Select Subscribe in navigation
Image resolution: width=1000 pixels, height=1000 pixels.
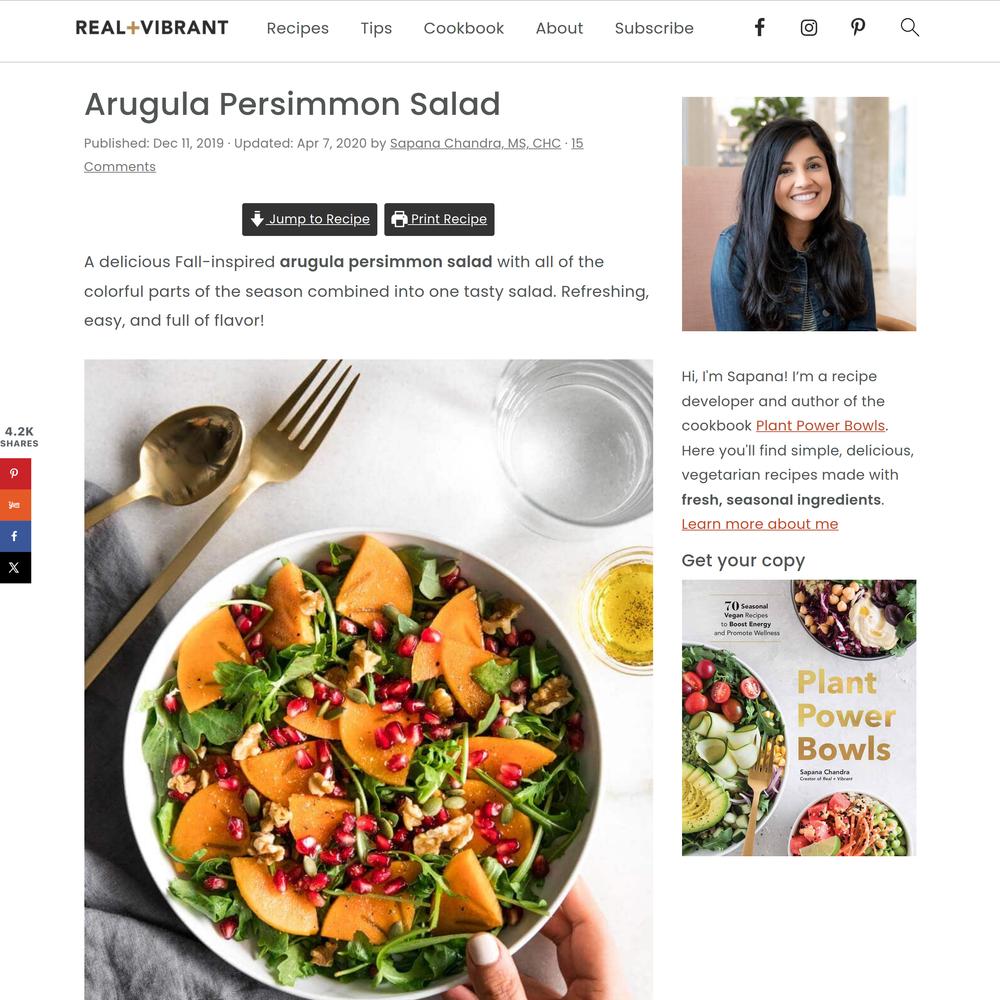[x=654, y=28]
